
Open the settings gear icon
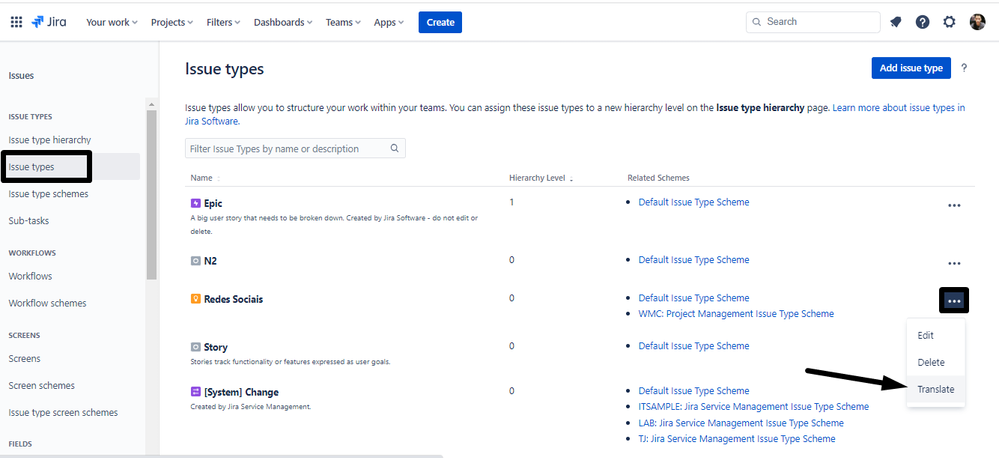(949, 22)
